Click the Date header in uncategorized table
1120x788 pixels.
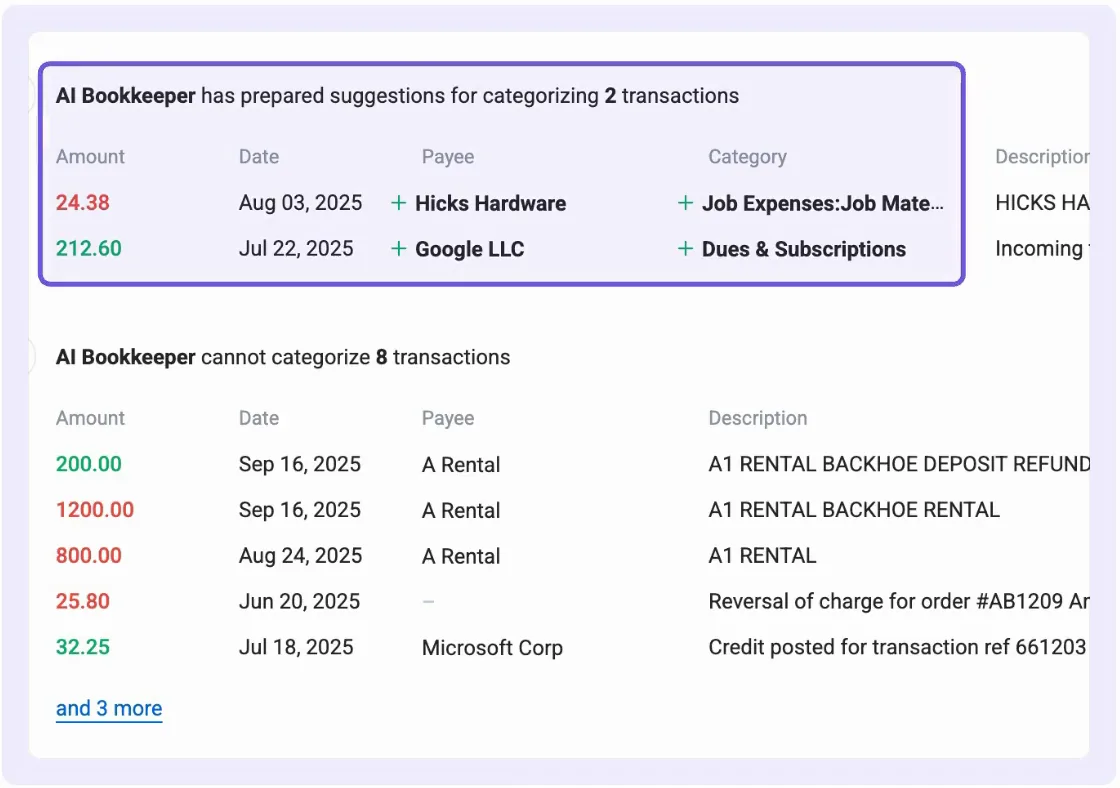click(259, 418)
